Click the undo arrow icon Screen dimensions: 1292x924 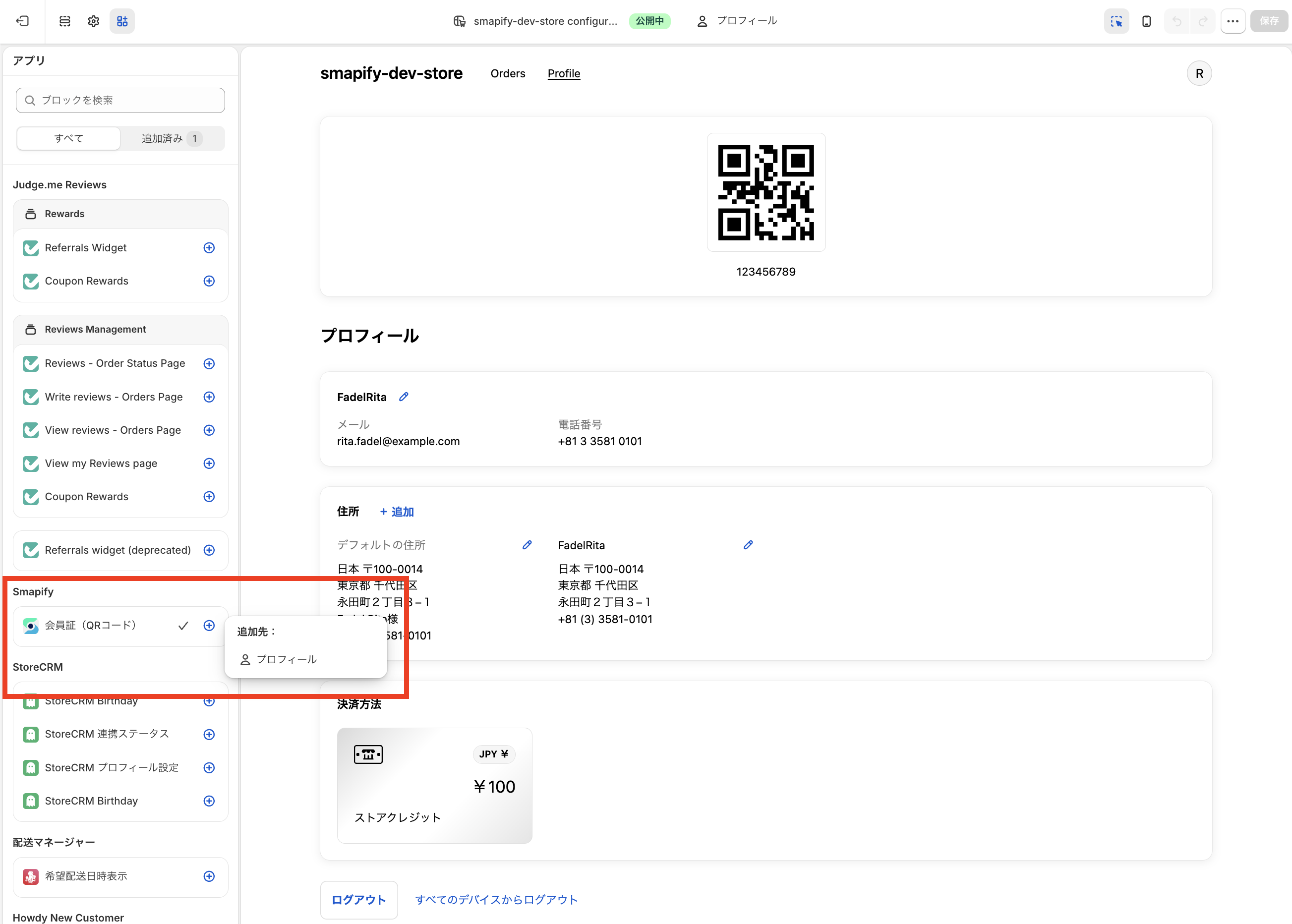(x=1176, y=21)
